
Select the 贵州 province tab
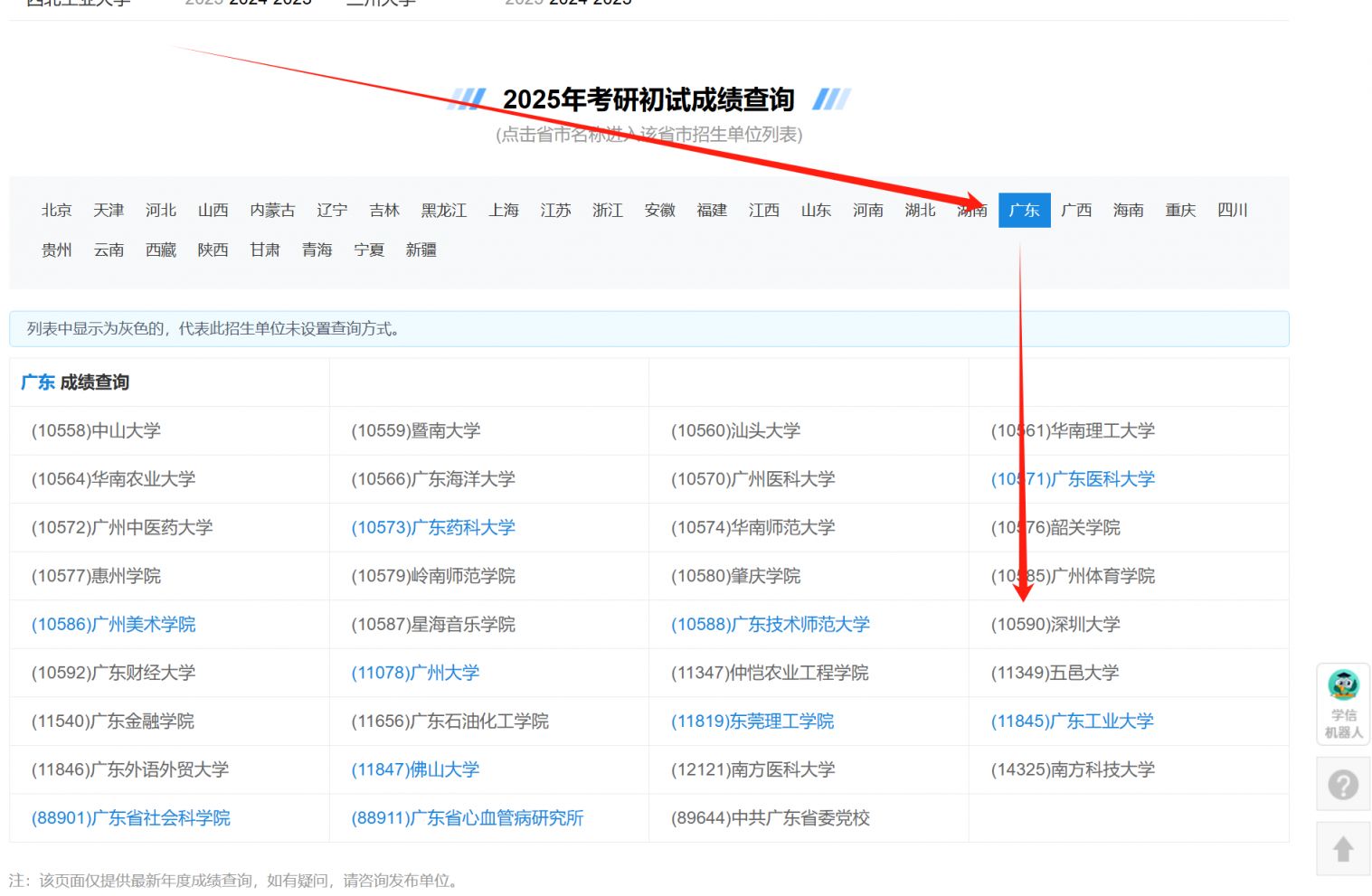click(x=57, y=250)
